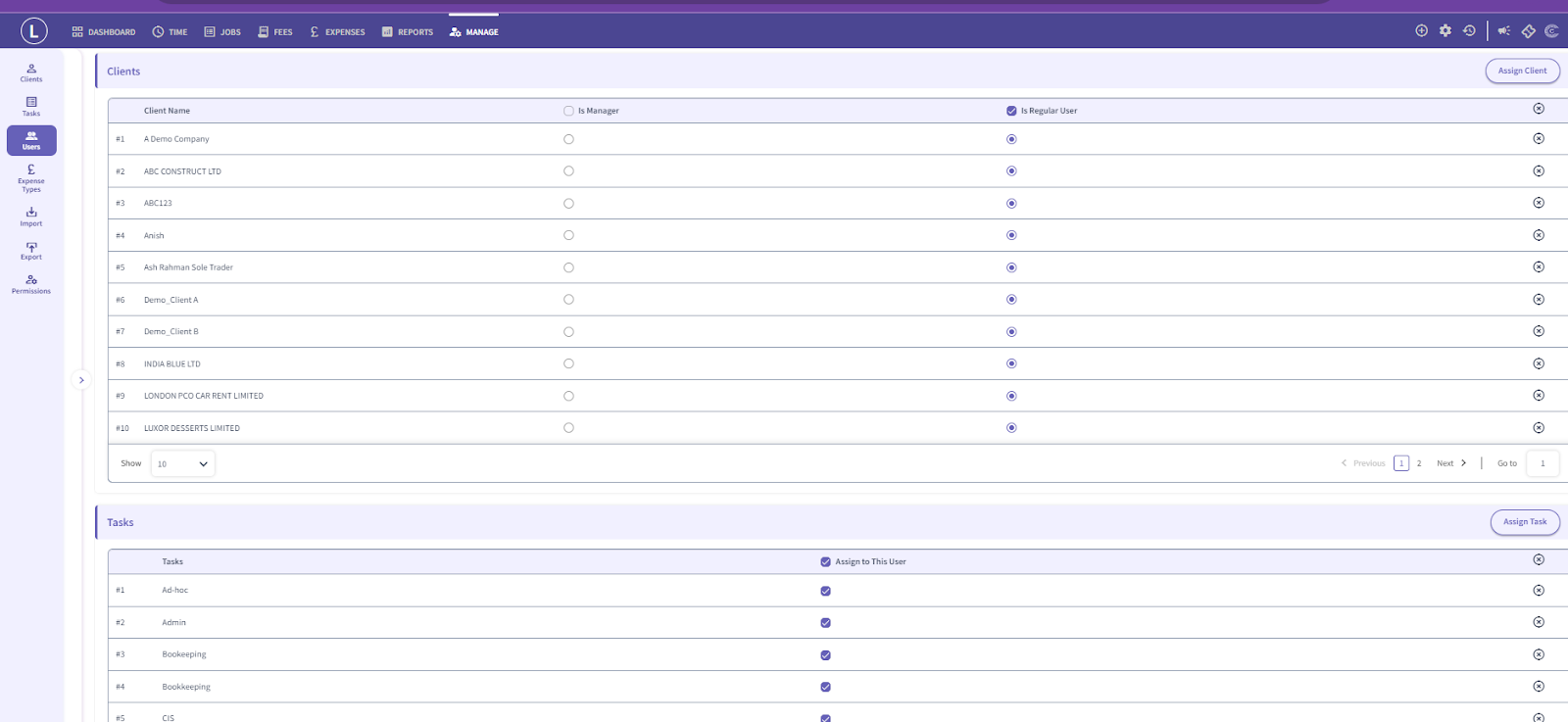The image size is (1568, 722).
Task: Open the Jobs tab
Action: pos(222,32)
